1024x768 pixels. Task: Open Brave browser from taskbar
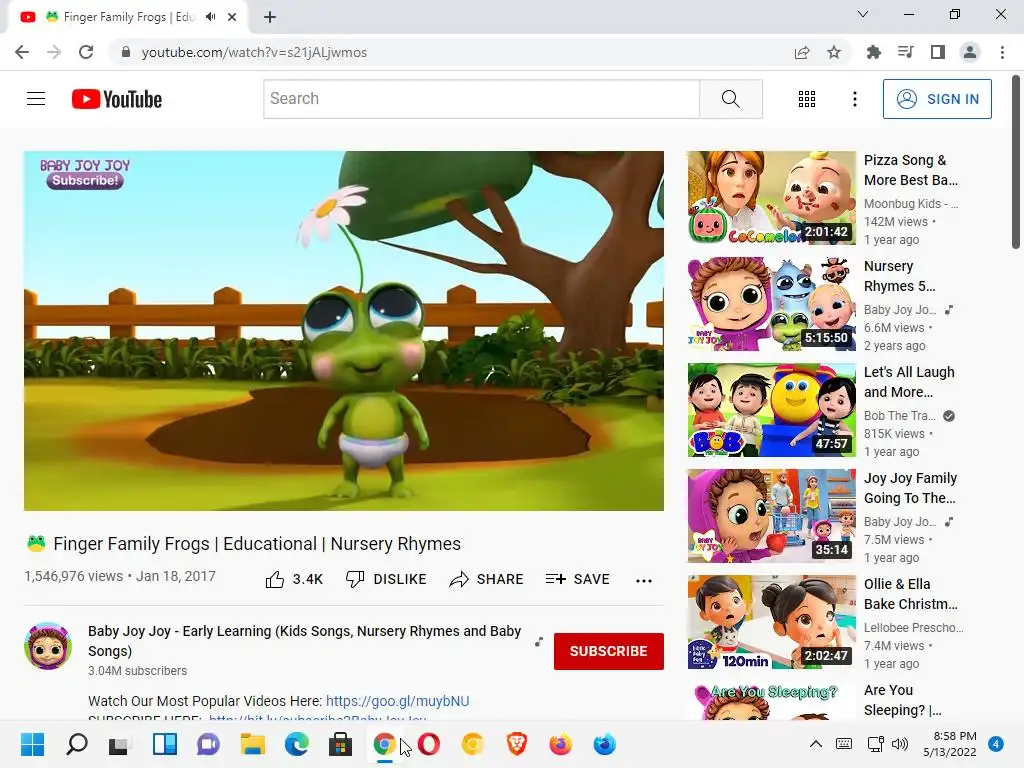517,744
